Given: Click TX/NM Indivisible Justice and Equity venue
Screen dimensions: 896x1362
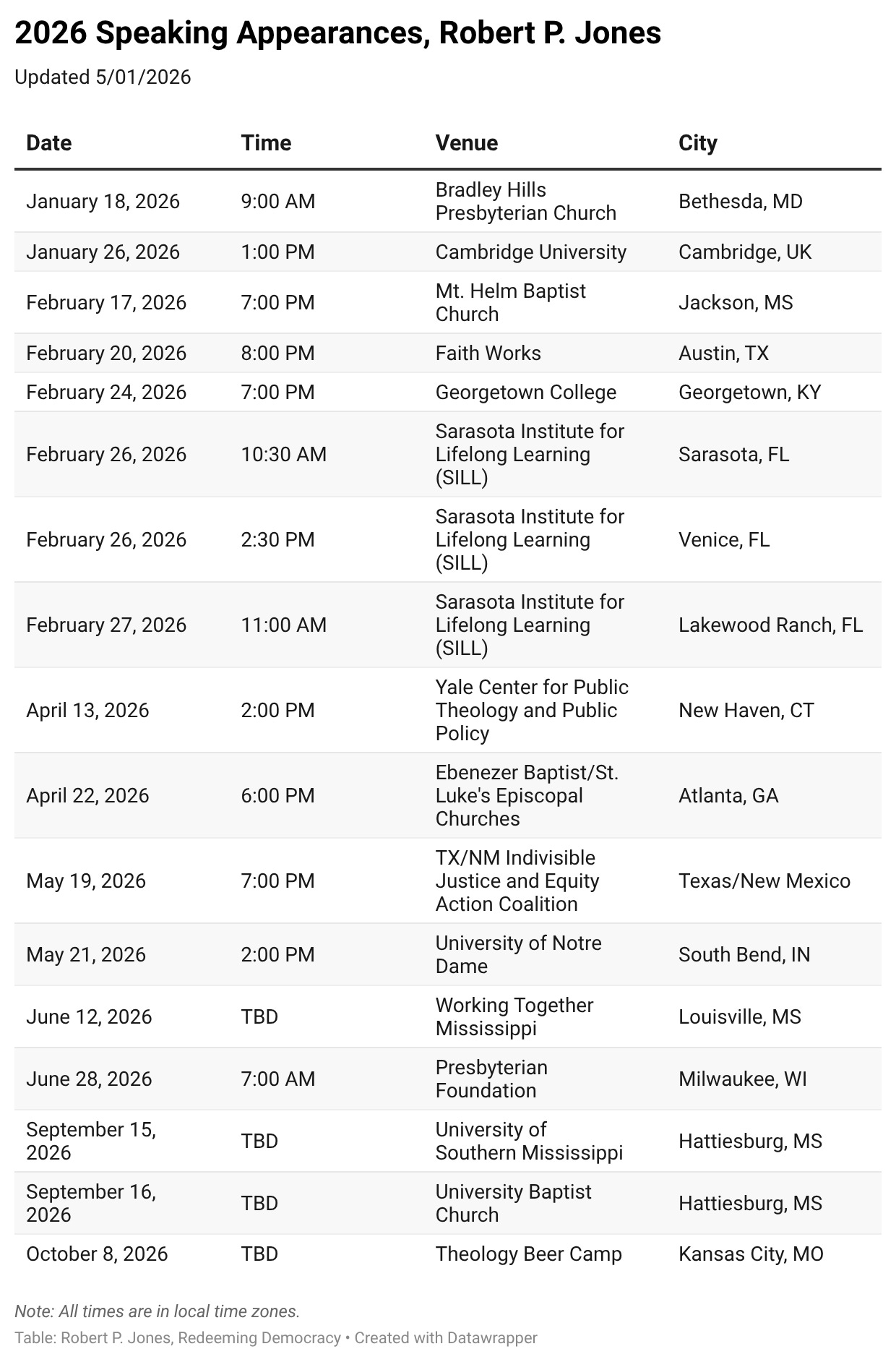Looking at the screenshot, I should tap(517, 881).
